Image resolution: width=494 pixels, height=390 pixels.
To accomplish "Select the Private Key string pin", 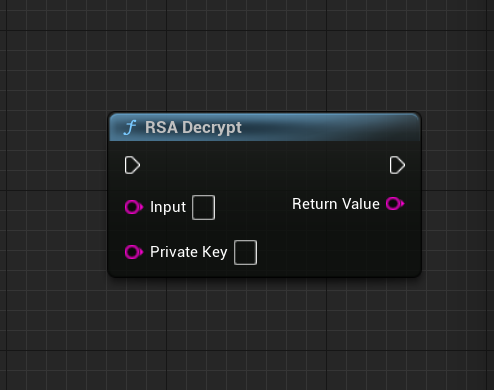I will (134, 252).
